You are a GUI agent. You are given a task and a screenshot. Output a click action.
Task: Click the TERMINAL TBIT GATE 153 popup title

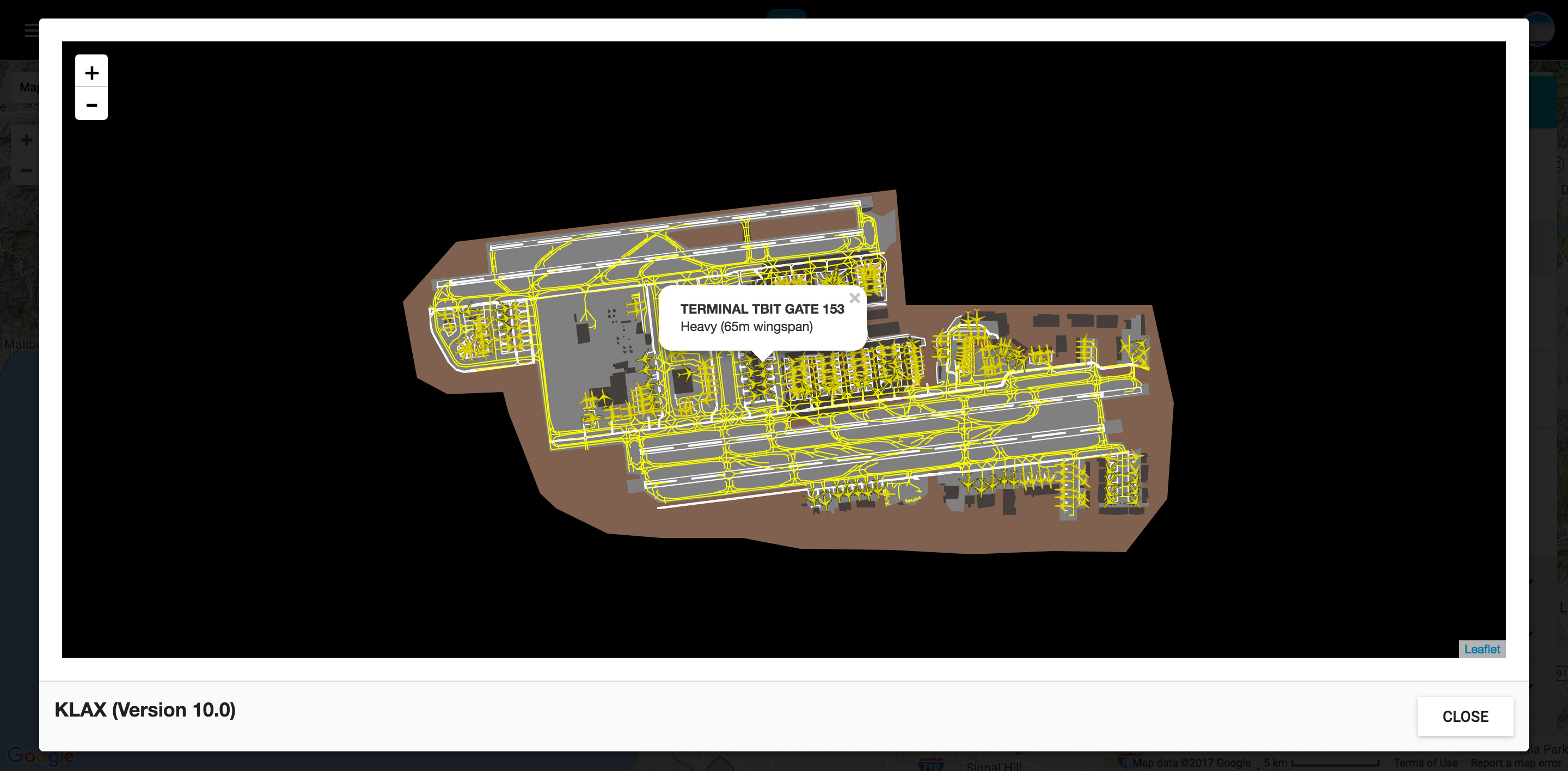pos(762,309)
